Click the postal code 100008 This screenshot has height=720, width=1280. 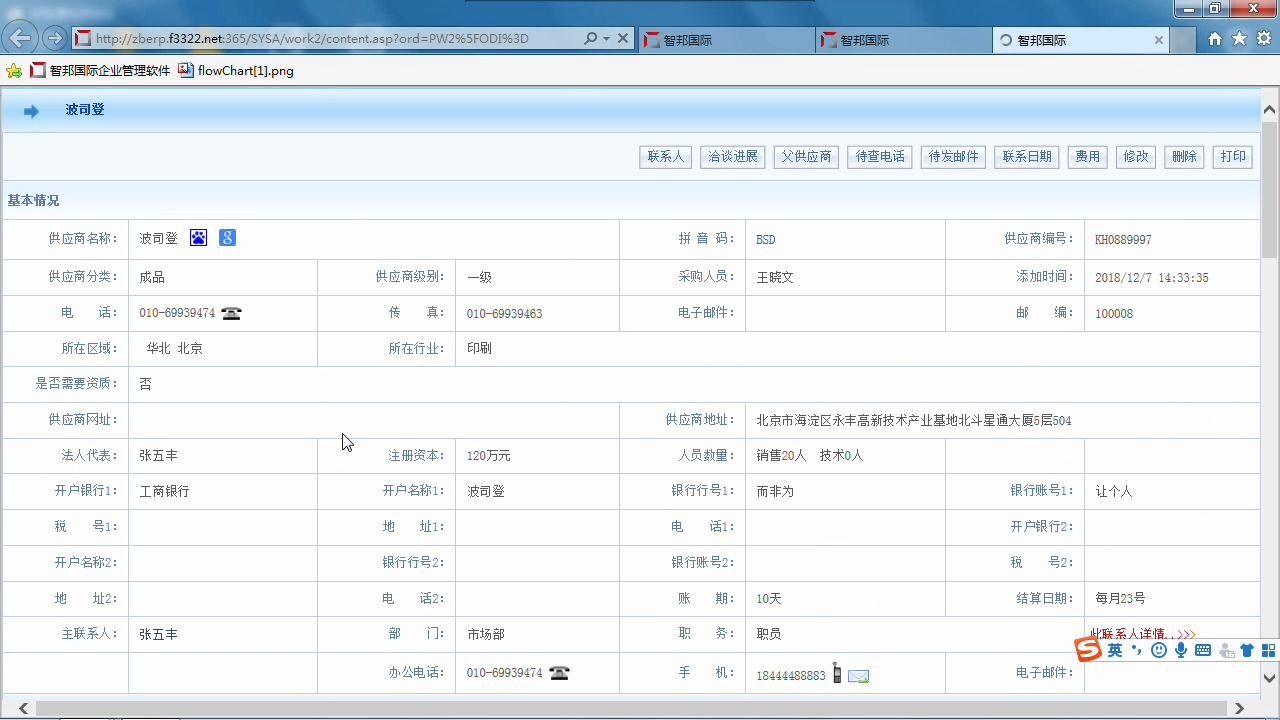pyautogui.click(x=1114, y=314)
